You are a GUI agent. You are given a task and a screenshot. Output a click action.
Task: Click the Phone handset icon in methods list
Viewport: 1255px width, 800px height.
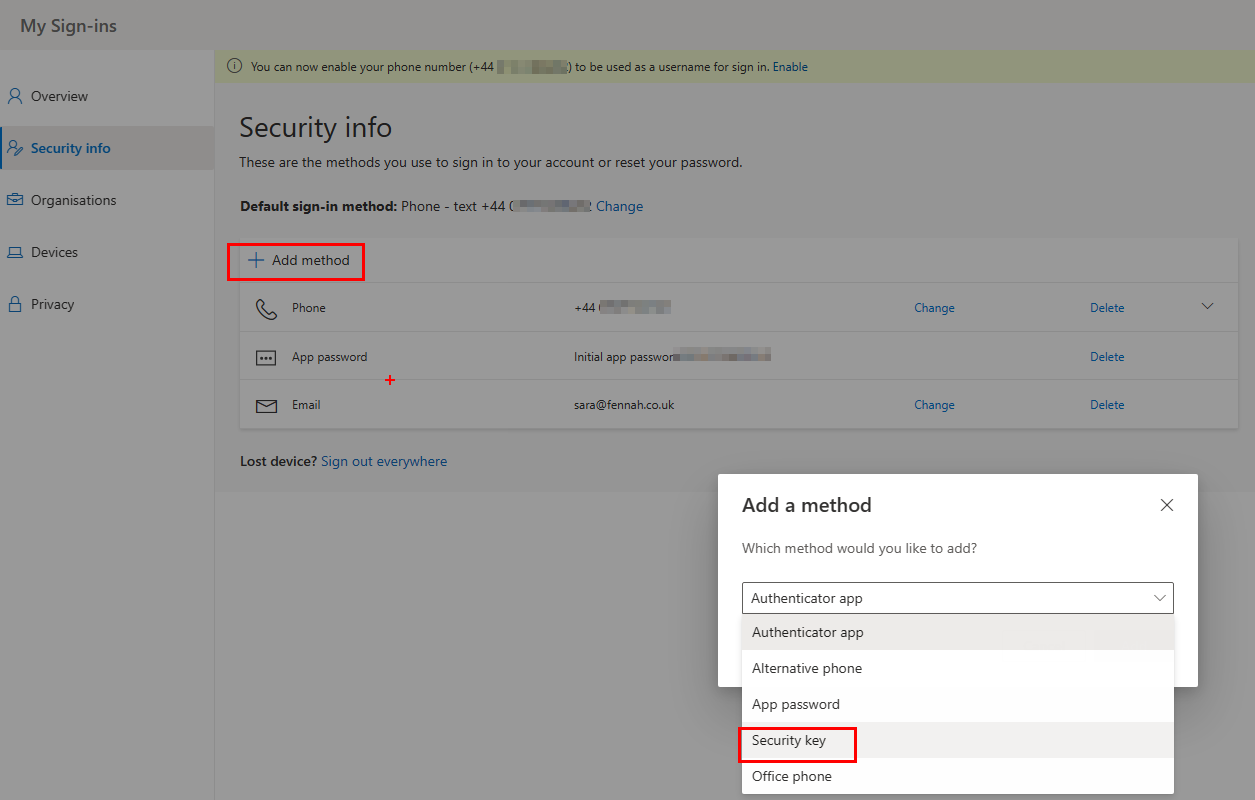266,308
